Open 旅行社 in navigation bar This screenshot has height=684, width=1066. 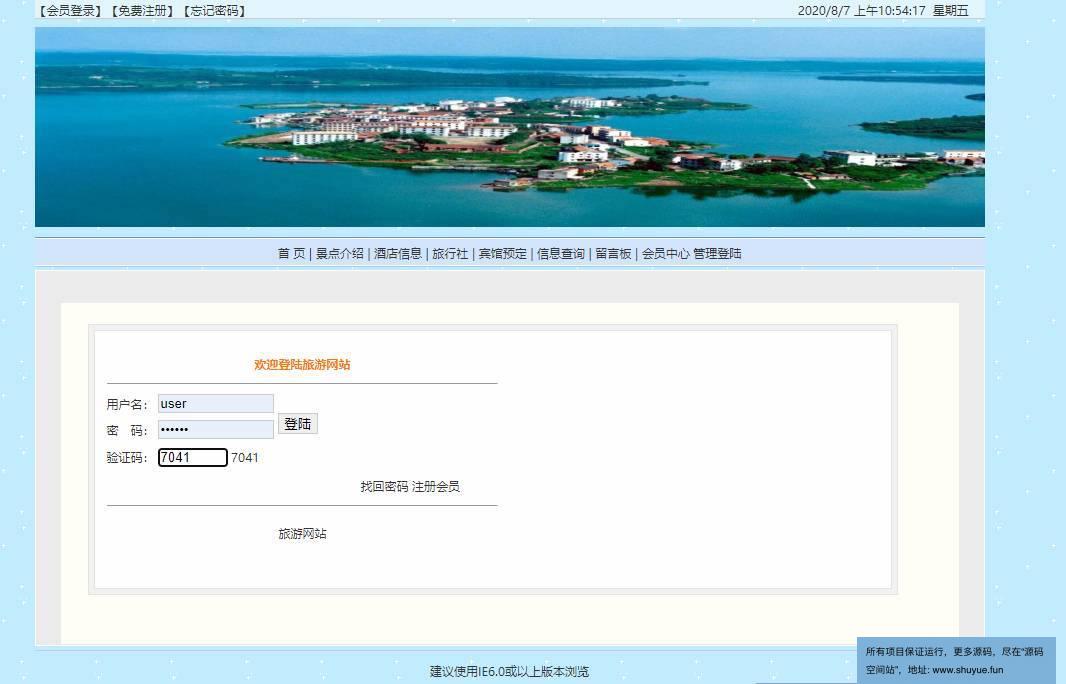point(450,254)
